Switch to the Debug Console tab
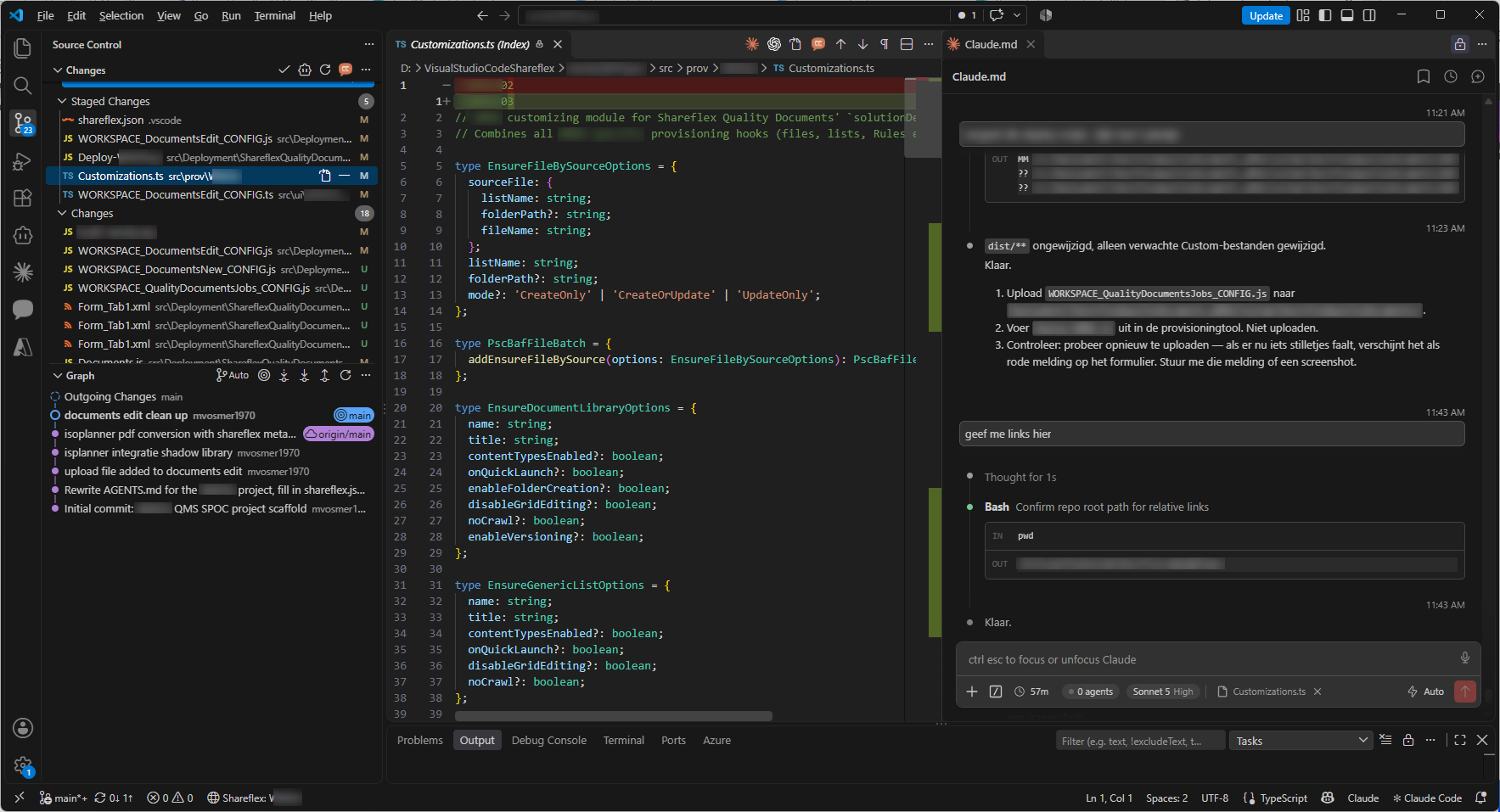The width and height of the screenshot is (1500, 812). tap(548, 740)
